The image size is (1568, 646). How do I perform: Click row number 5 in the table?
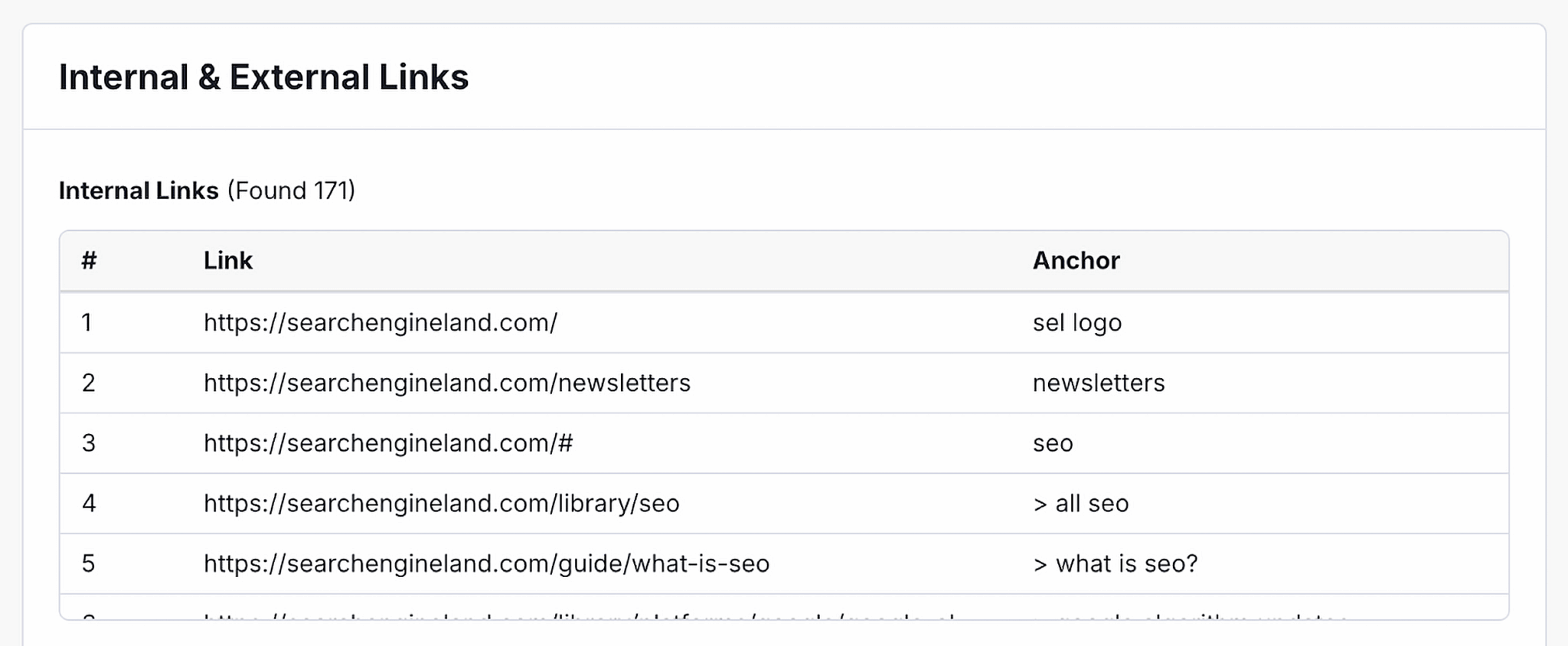pyautogui.click(x=89, y=564)
